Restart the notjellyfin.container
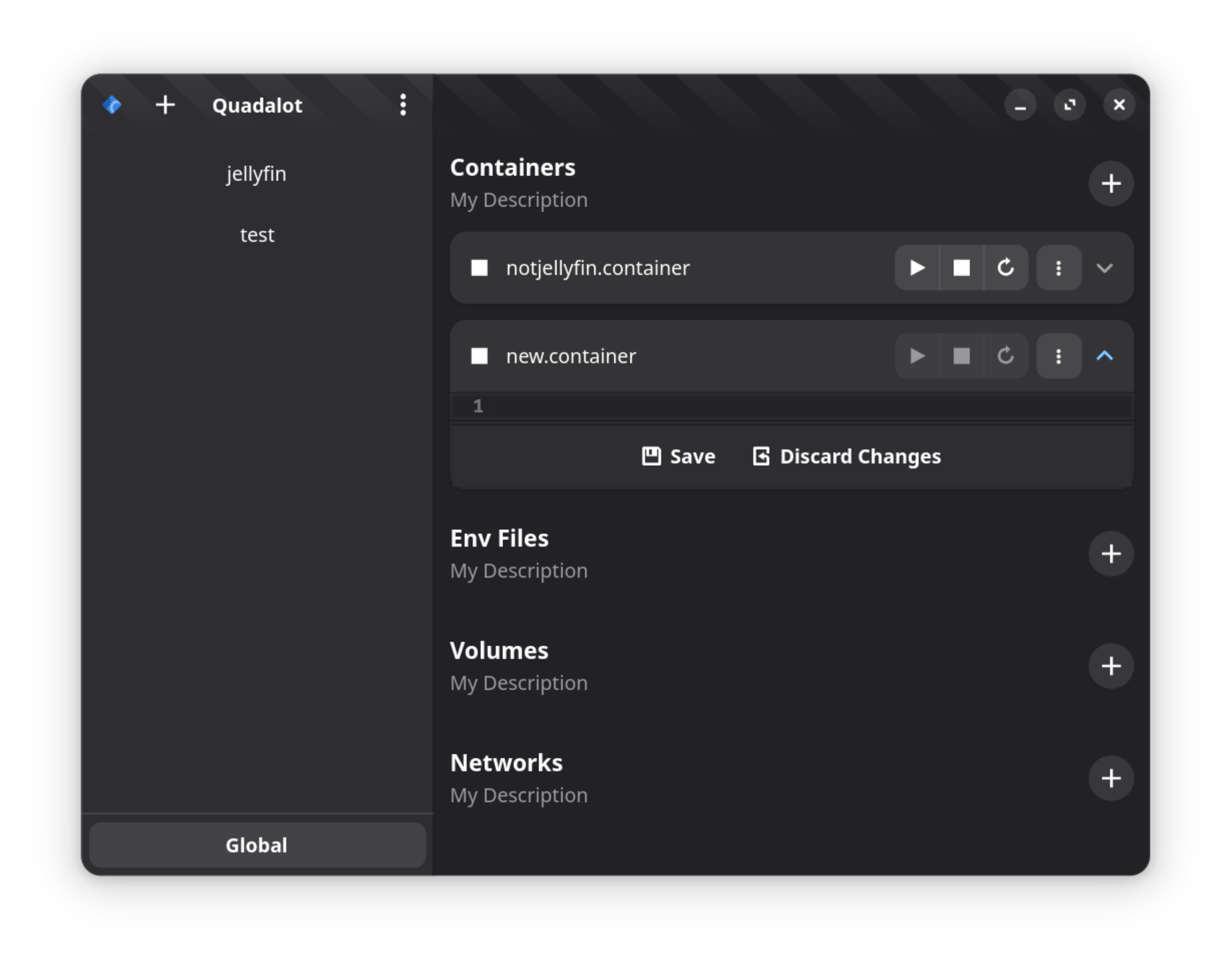Image resolution: width=1232 pixels, height=965 pixels. pyautogui.click(x=1006, y=268)
